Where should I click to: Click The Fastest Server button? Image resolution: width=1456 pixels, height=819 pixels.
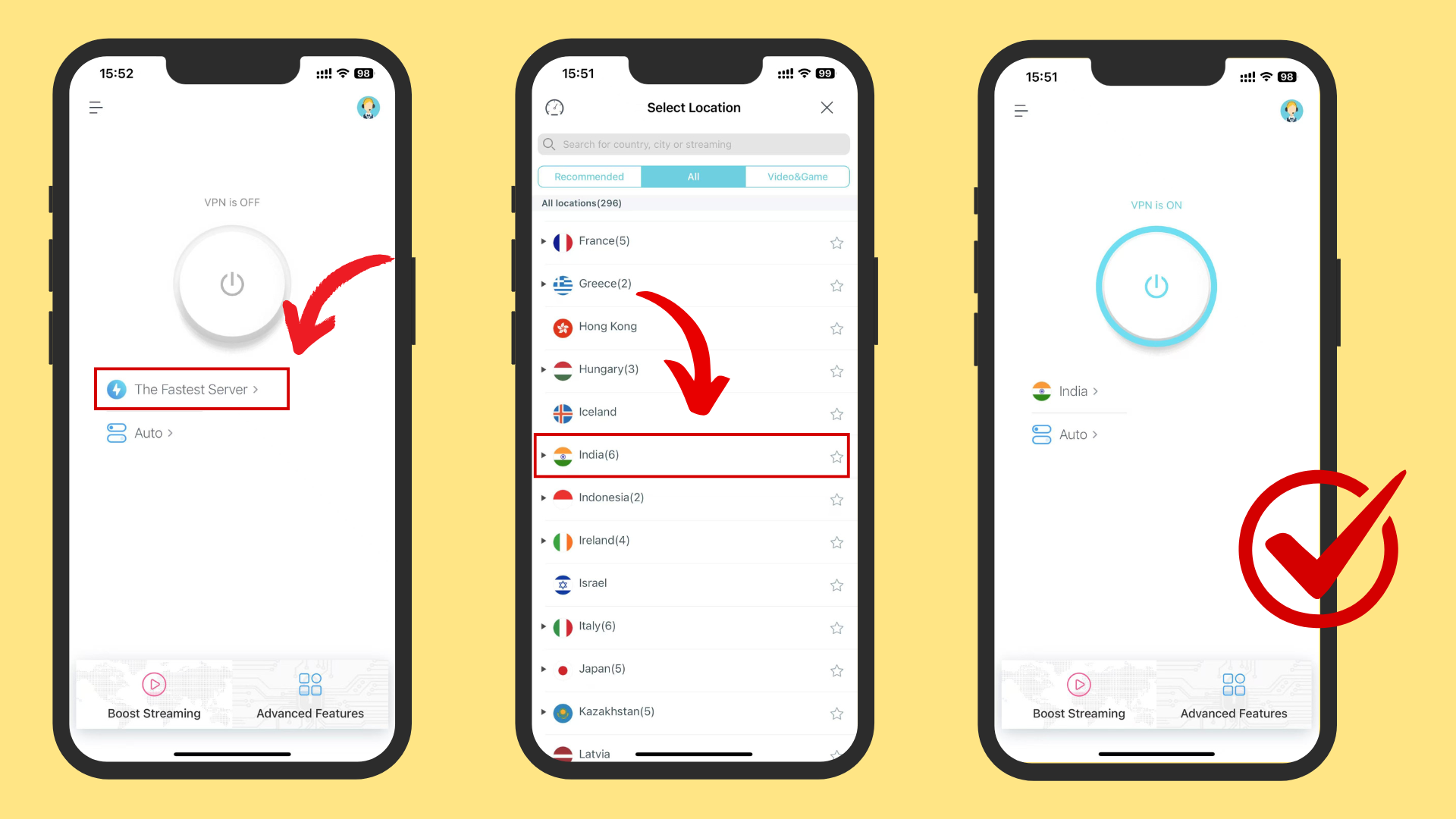[x=190, y=389]
